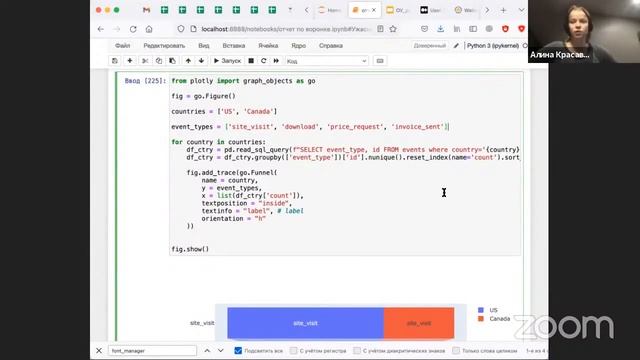The image size is (640, 360).
Task: Click the Ввод [225] cell prompt
Action: tap(145, 81)
